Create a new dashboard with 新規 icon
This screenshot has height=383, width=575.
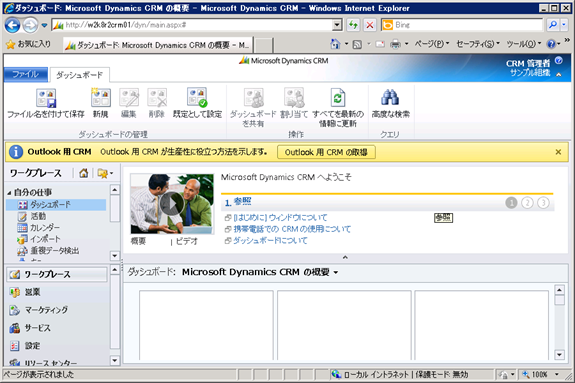click(x=100, y=98)
